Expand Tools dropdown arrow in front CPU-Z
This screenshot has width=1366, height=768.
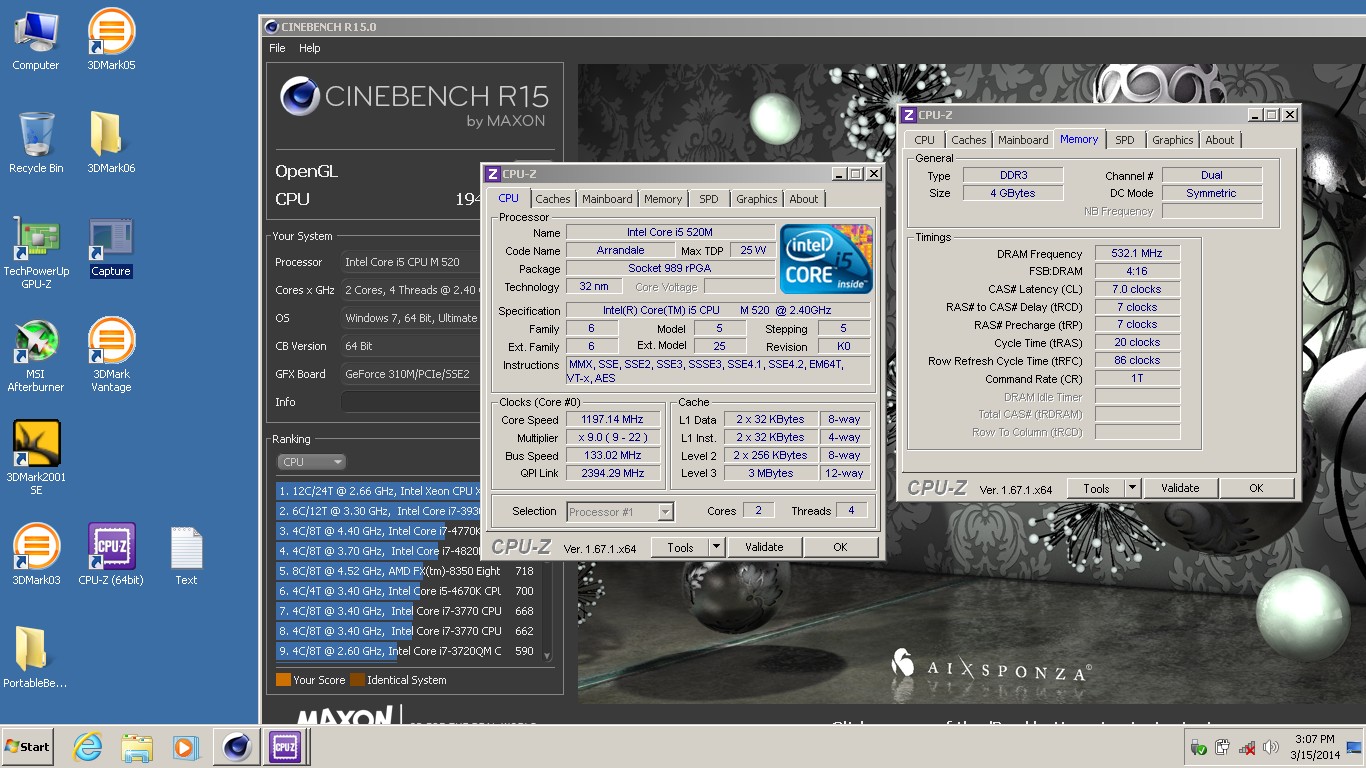click(716, 547)
